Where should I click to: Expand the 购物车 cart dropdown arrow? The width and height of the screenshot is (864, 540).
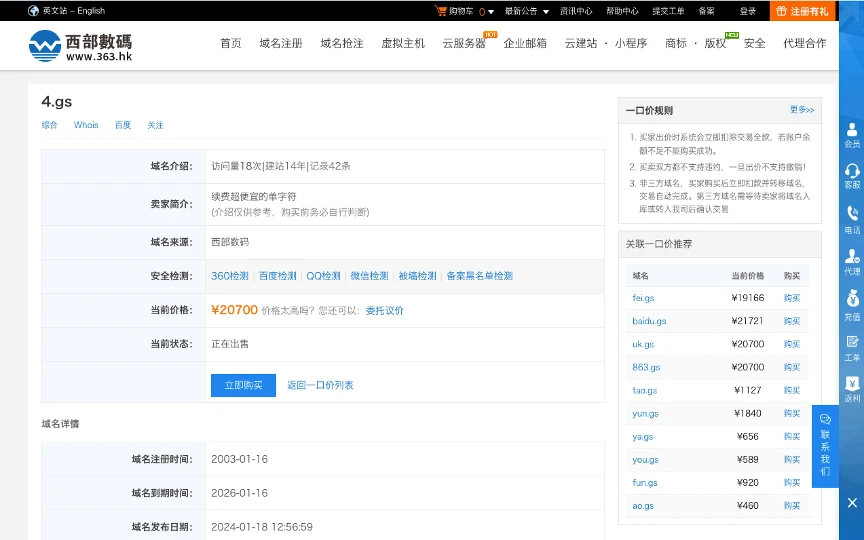pos(490,12)
